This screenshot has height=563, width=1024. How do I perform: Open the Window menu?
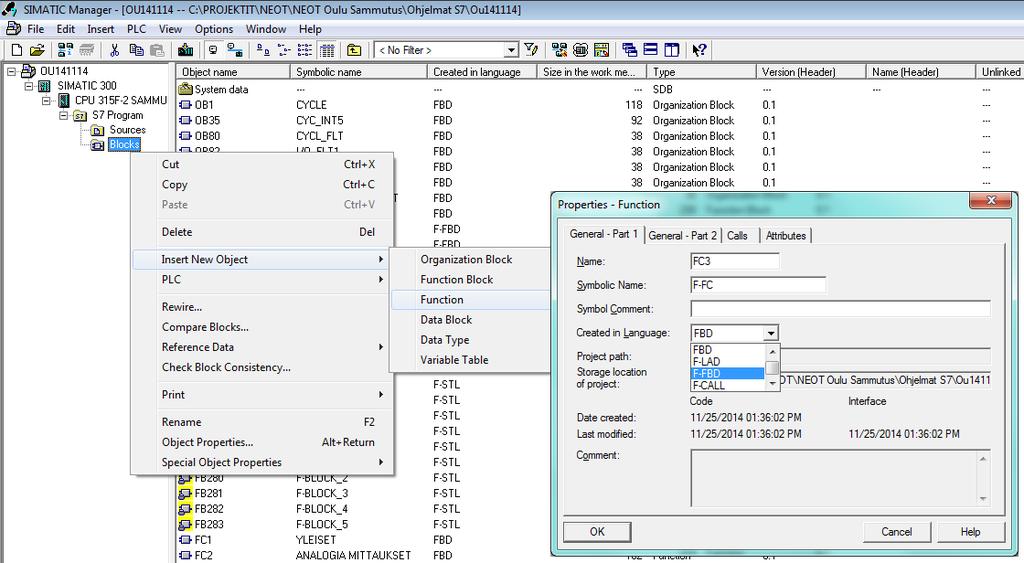pyautogui.click(x=266, y=29)
